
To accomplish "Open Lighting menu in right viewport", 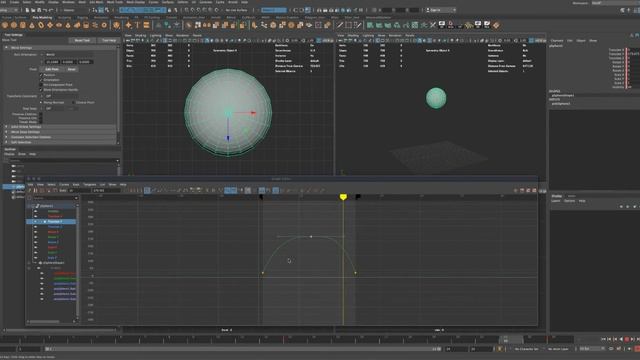I will click(368, 36).
